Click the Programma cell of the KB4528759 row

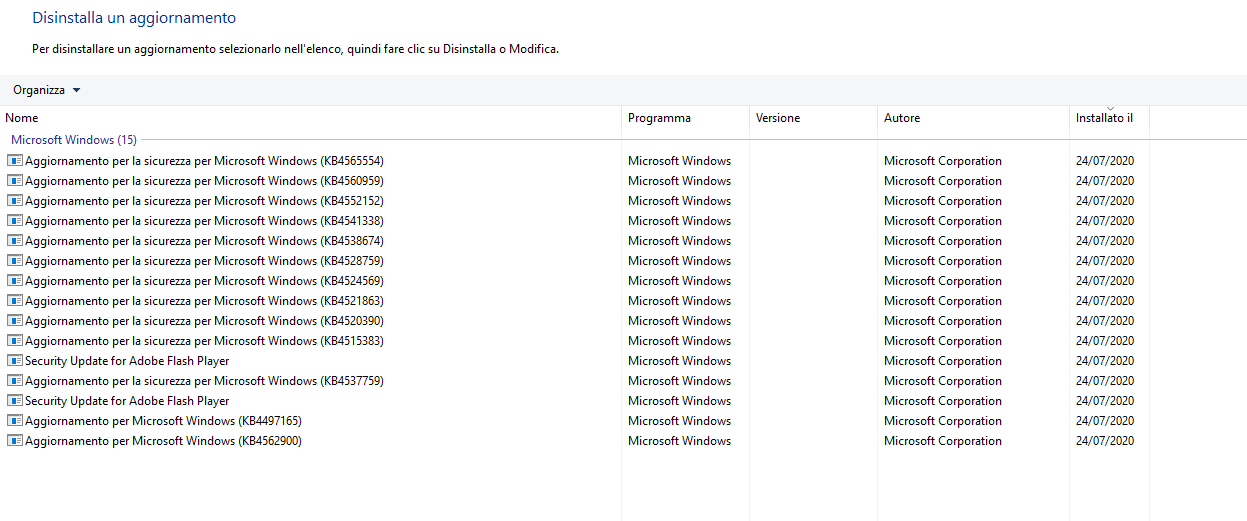point(679,261)
